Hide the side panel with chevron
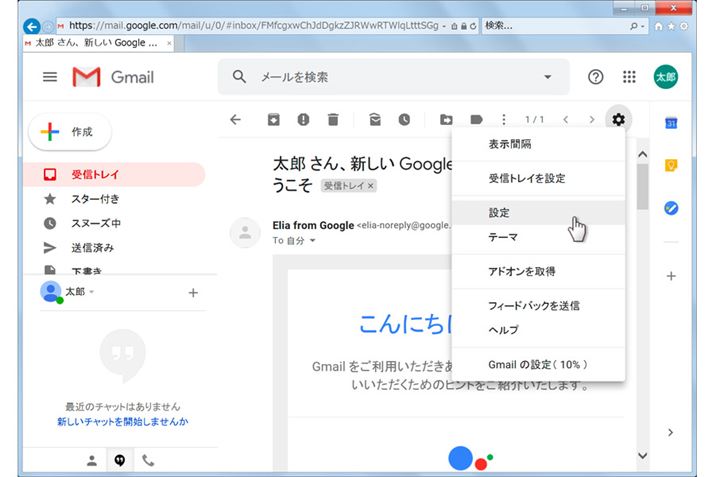 point(670,432)
